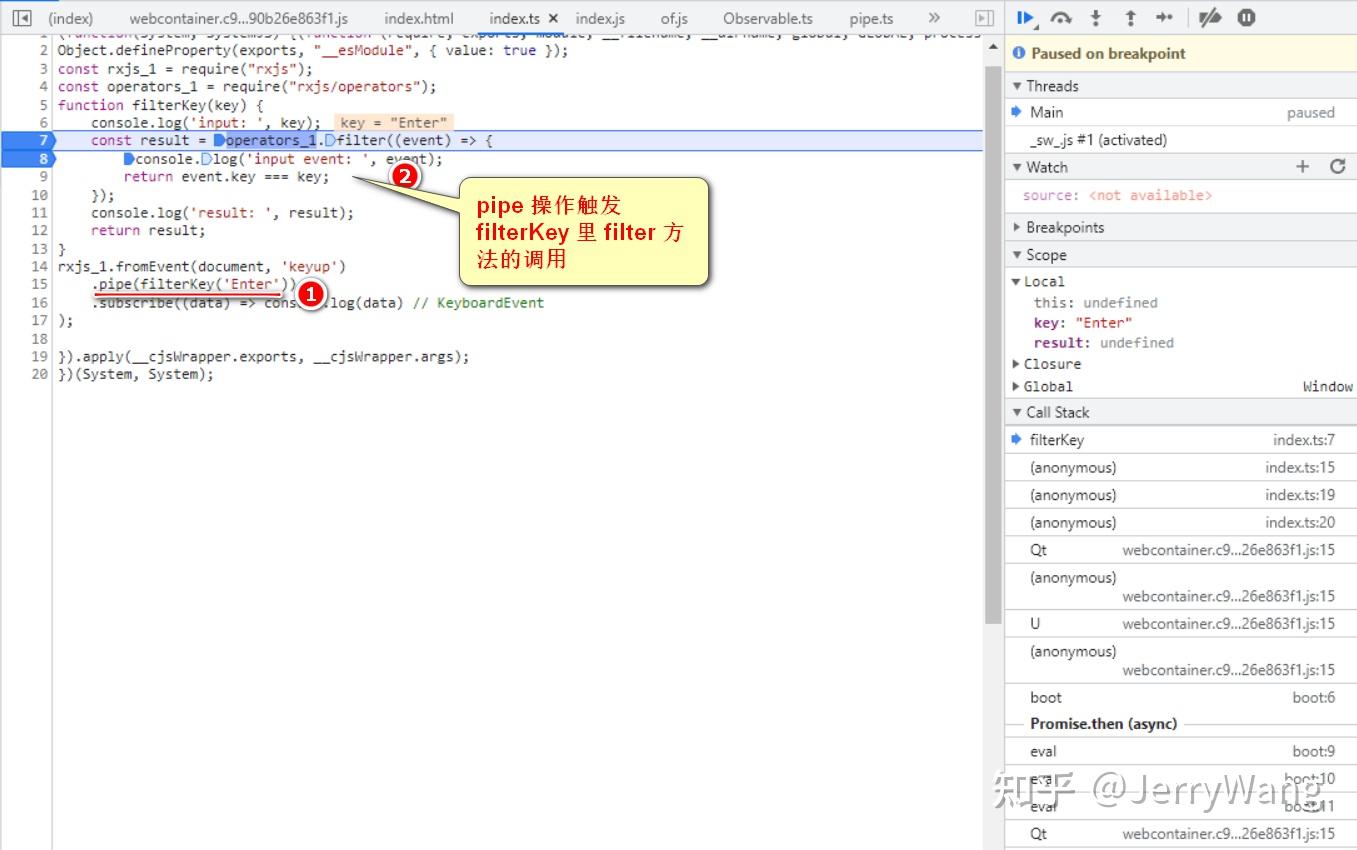This screenshot has width=1357, height=850.
Task: Select the filterKey frame in Call Stack
Action: pyautogui.click(x=1057, y=439)
